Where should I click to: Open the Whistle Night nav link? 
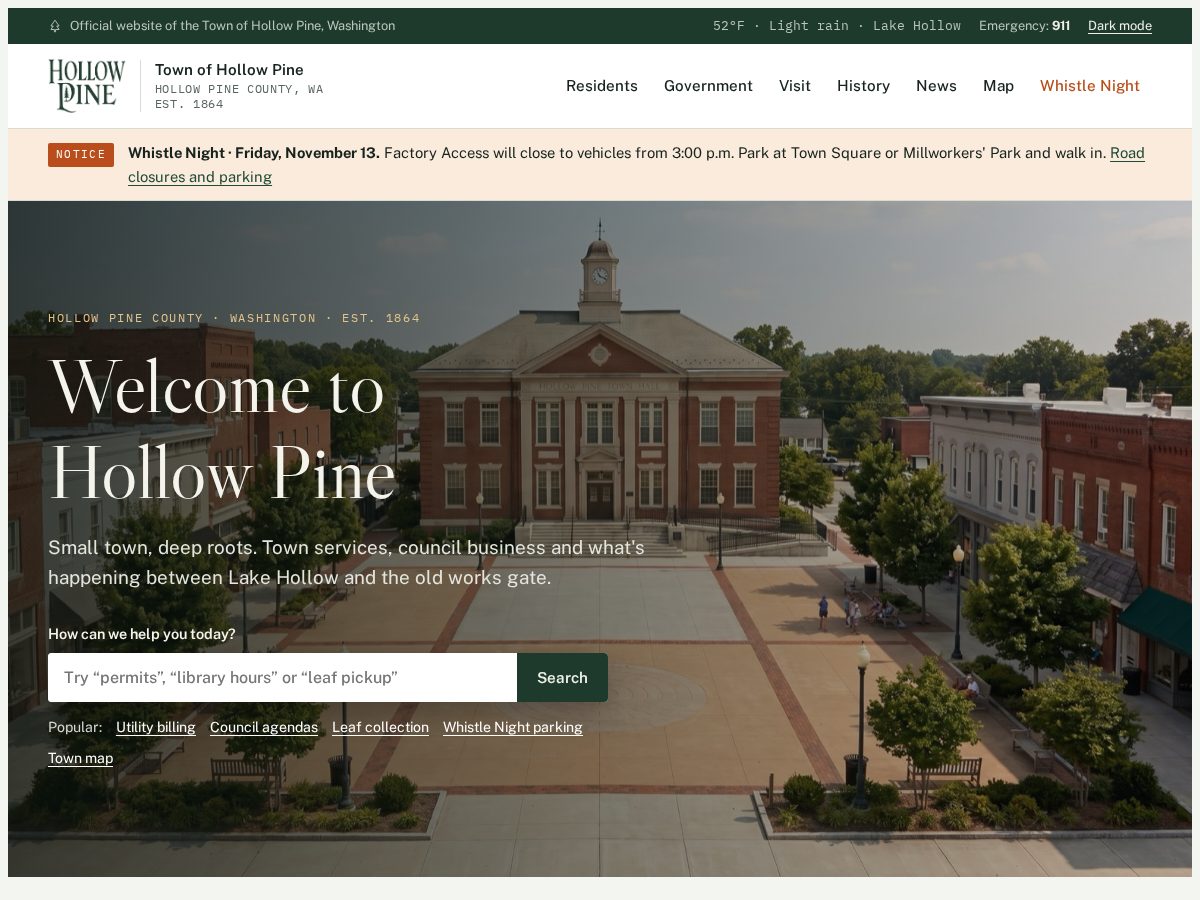click(x=1090, y=86)
